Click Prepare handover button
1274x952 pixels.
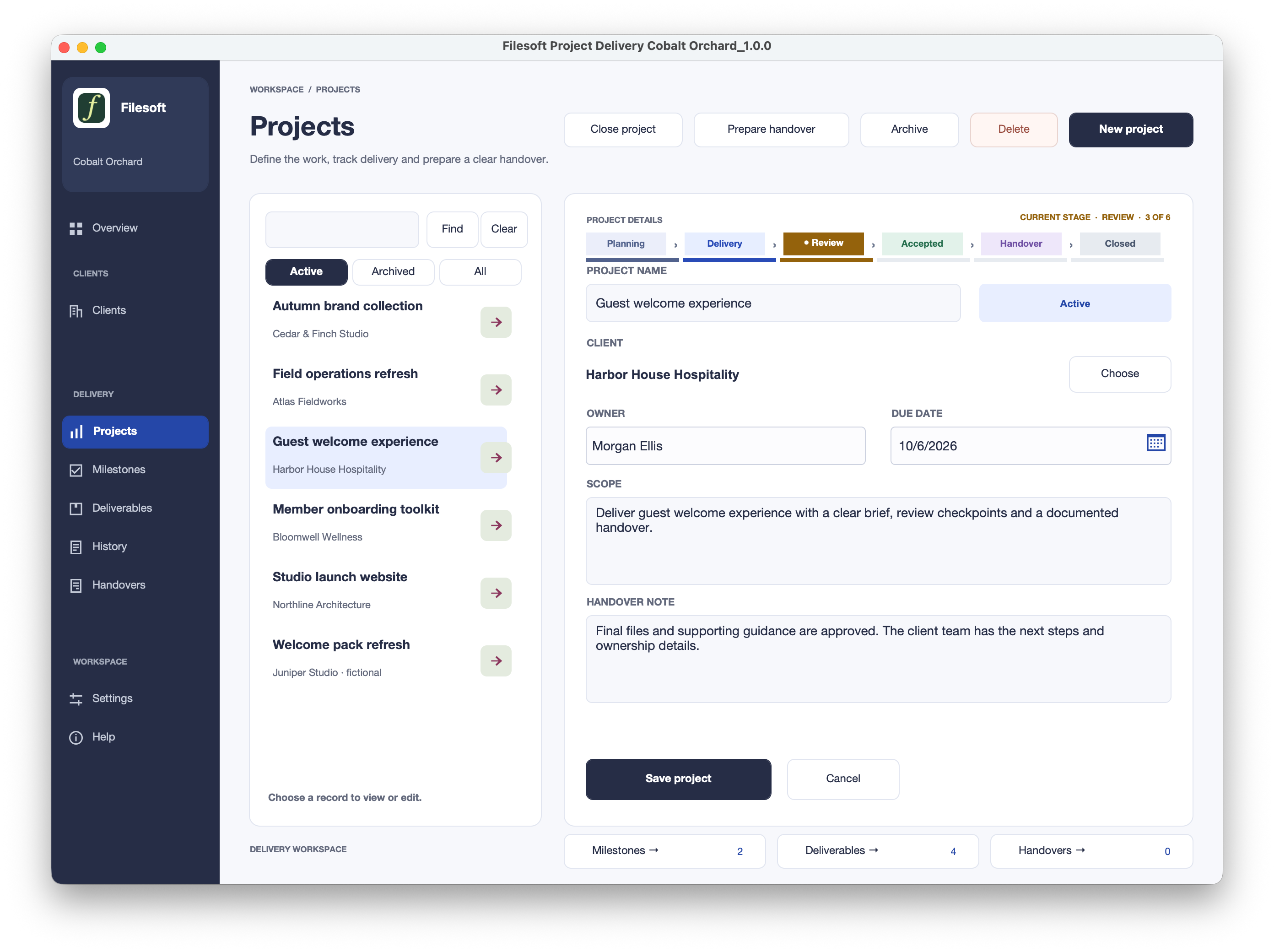(771, 130)
